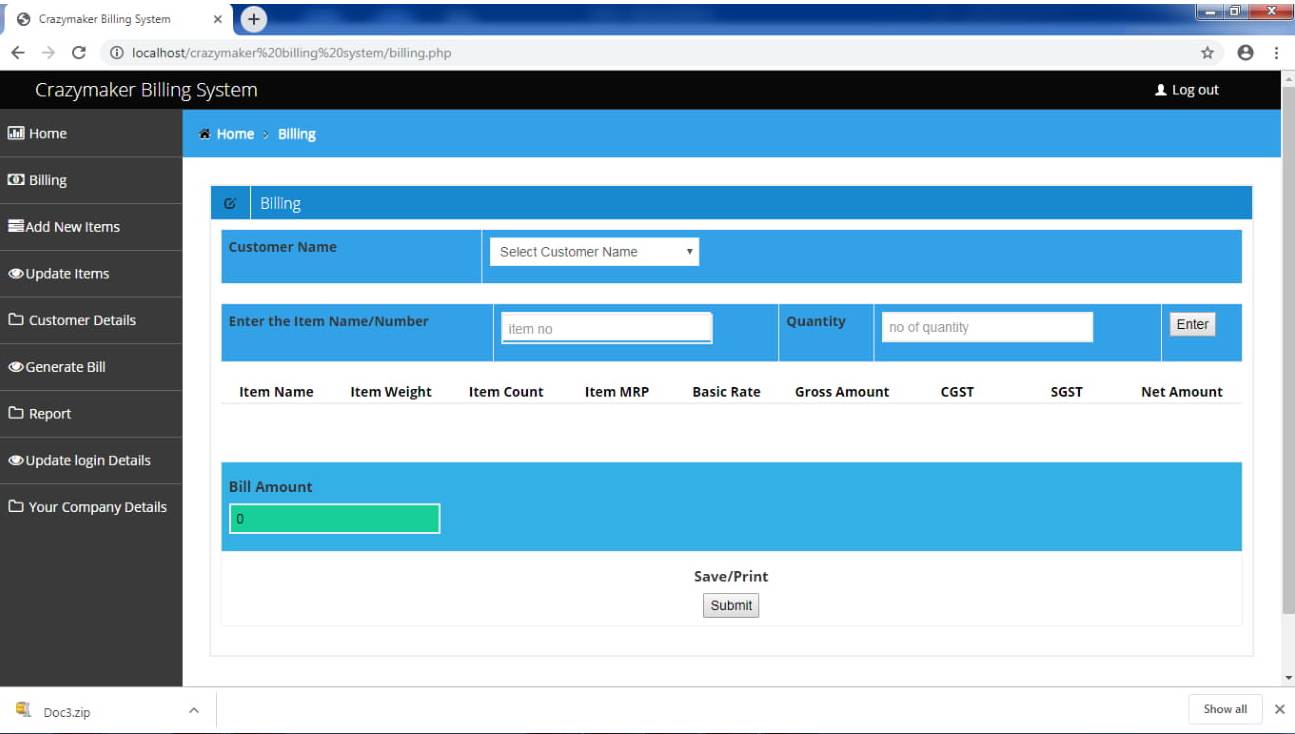Focus the item no input field
The height and width of the screenshot is (734, 1295).
606,329
